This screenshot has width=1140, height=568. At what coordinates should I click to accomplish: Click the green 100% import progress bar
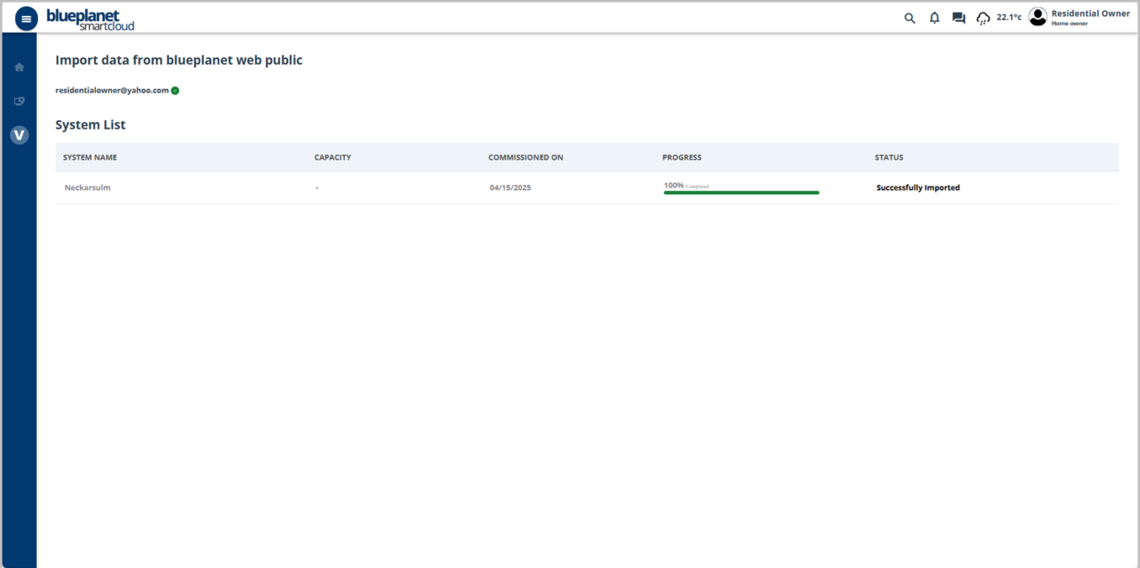click(x=741, y=192)
